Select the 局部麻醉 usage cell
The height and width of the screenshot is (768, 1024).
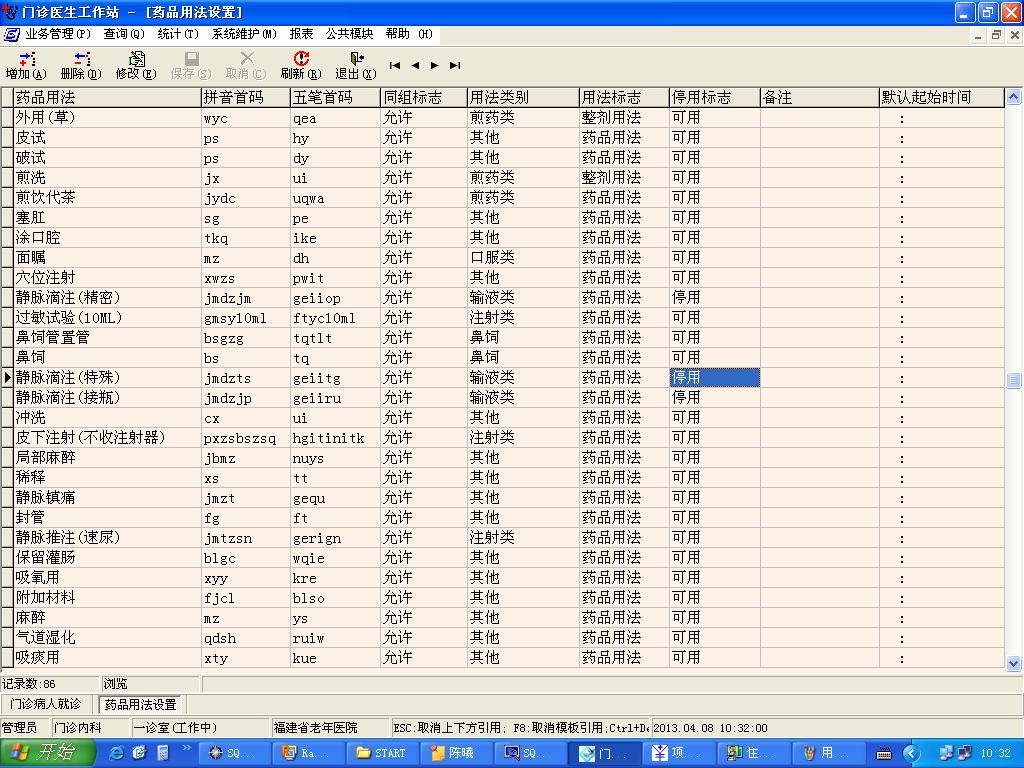pyautogui.click(x=107, y=457)
